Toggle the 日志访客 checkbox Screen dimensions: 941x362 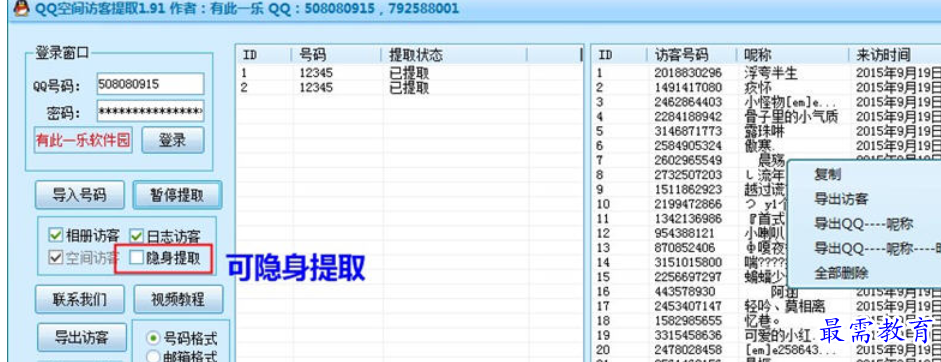click(x=137, y=235)
